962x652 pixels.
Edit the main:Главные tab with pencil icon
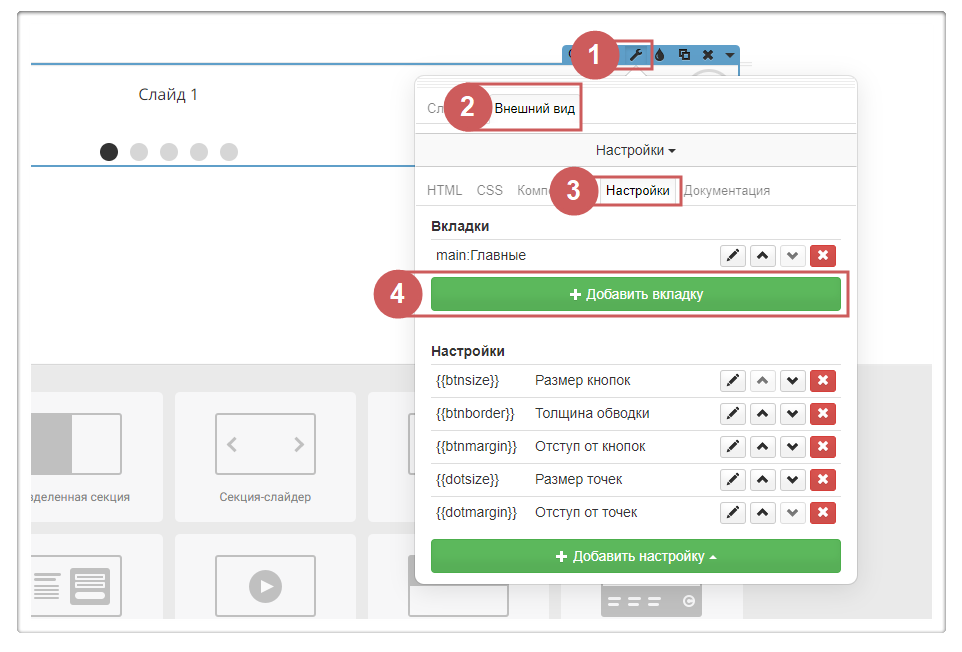[733, 256]
